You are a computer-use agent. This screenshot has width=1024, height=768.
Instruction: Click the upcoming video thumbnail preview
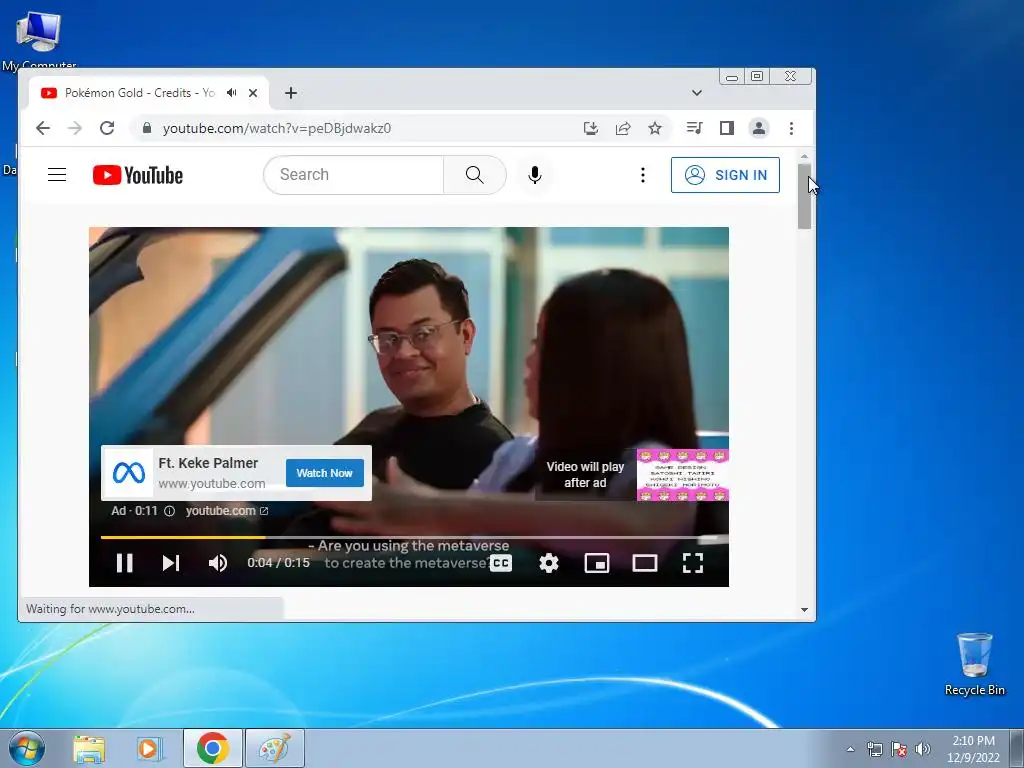pos(682,475)
